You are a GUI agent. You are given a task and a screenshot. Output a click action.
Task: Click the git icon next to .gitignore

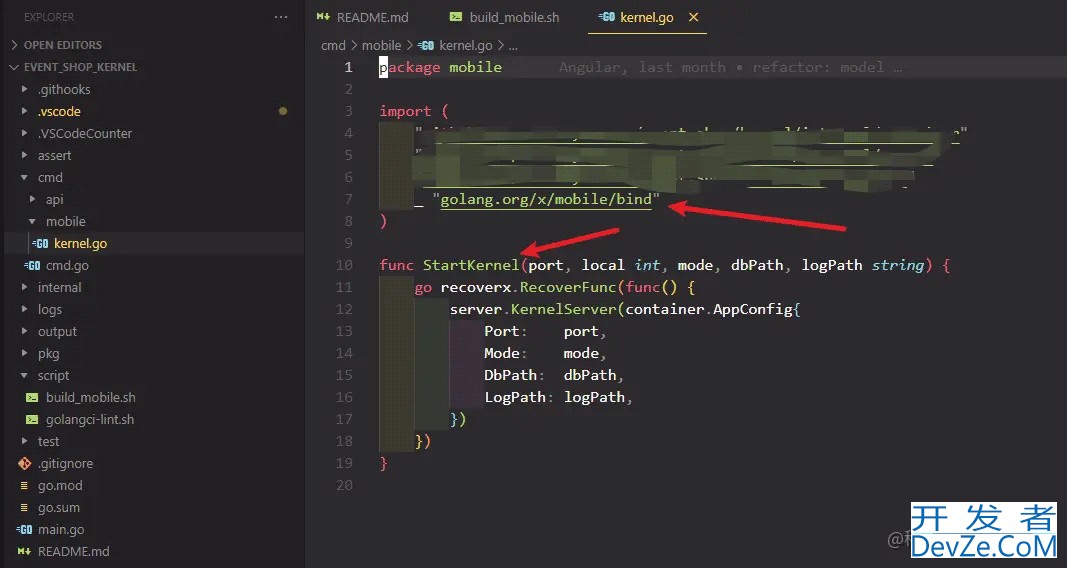tap(24, 463)
